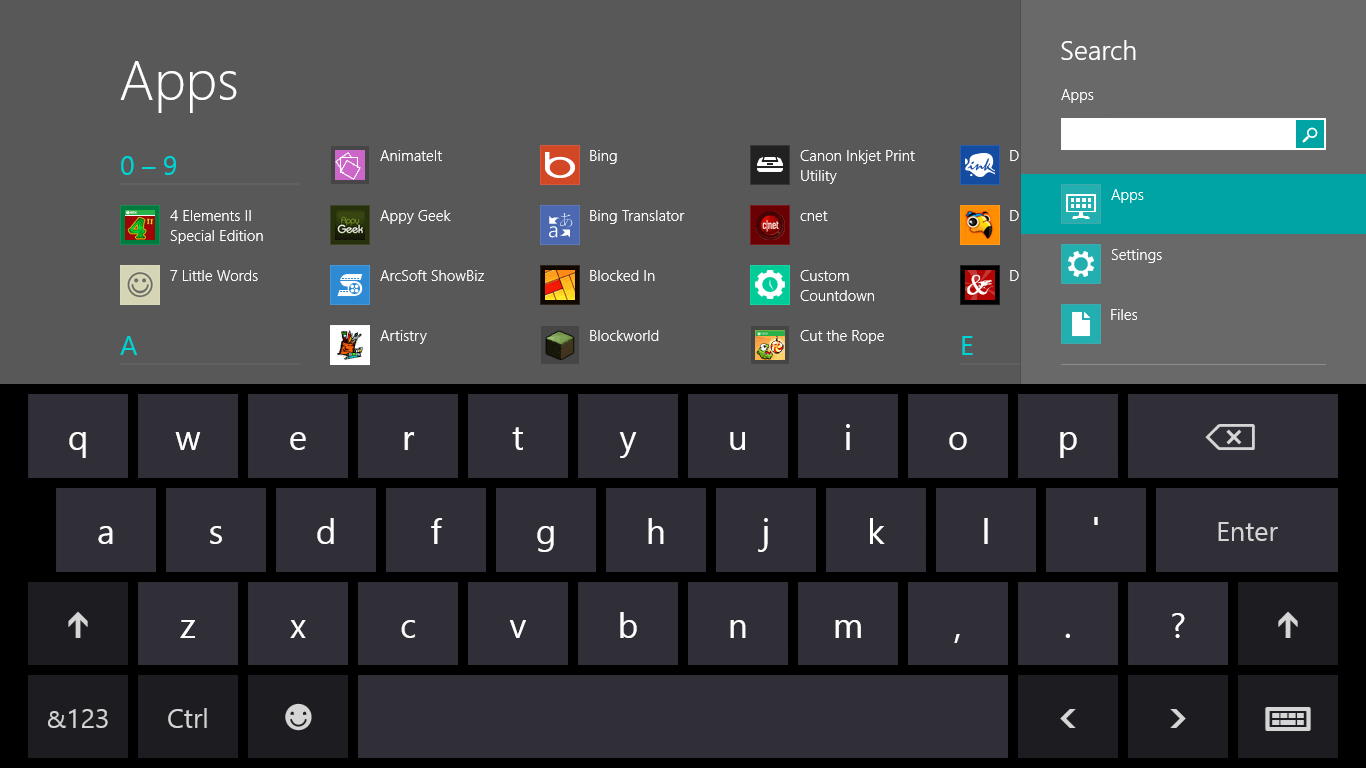This screenshot has height=768, width=1366.
Task: Click the left-column A group header
Action: [x=129, y=346]
